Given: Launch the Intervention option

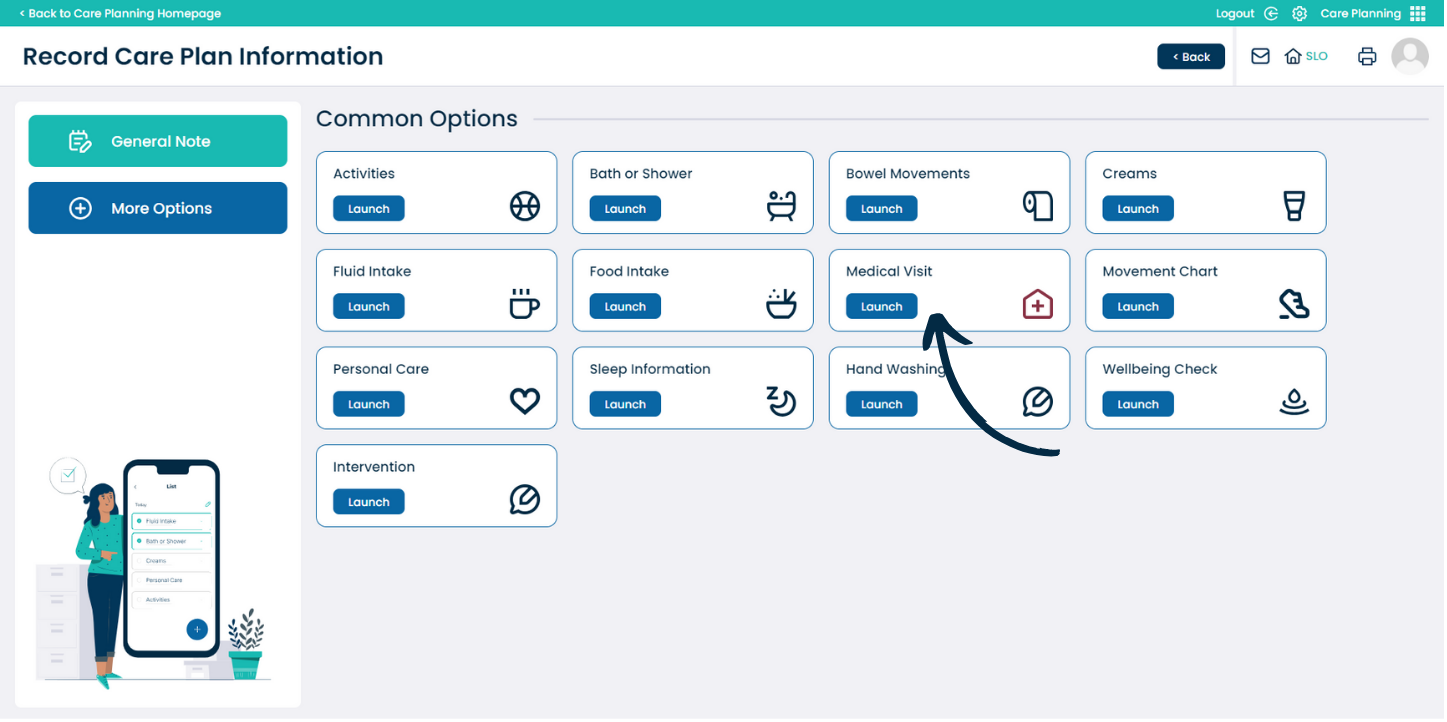Looking at the screenshot, I should [x=368, y=502].
